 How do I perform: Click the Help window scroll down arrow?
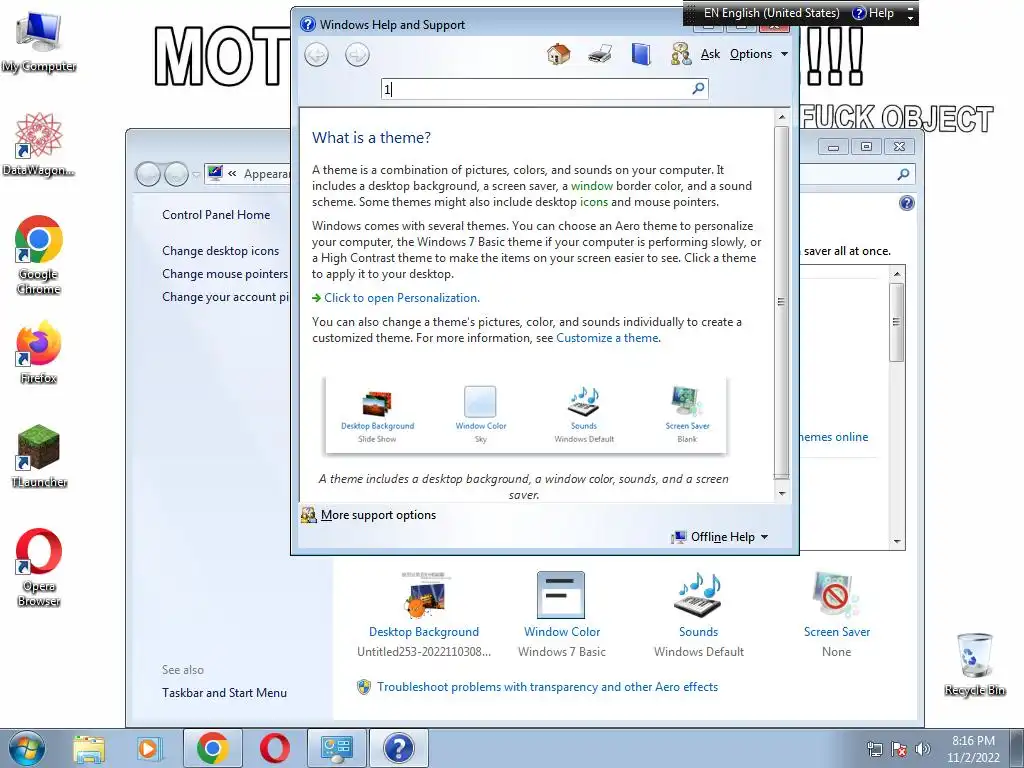[782, 494]
